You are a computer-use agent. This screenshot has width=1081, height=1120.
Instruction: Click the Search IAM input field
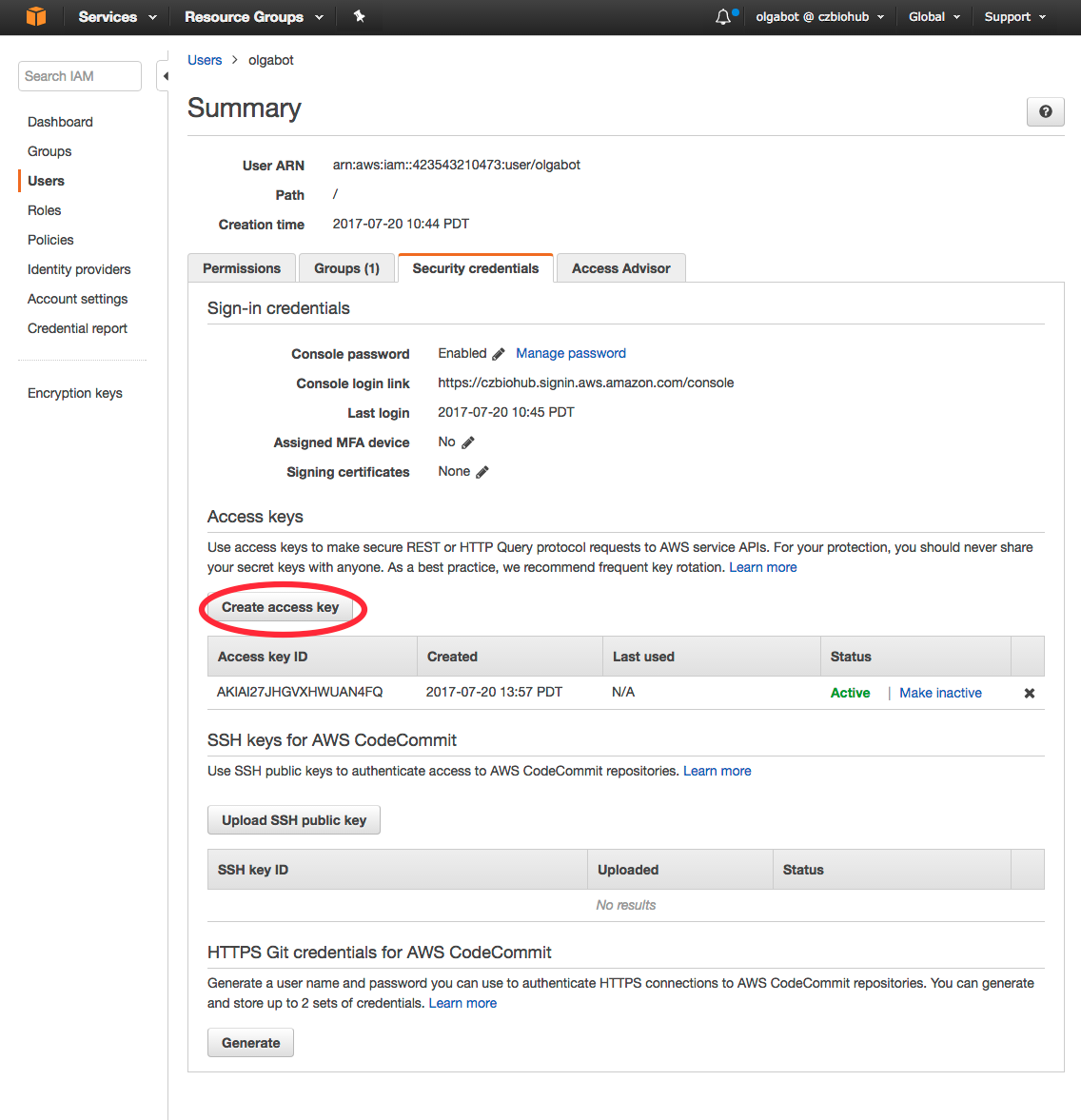coord(80,76)
